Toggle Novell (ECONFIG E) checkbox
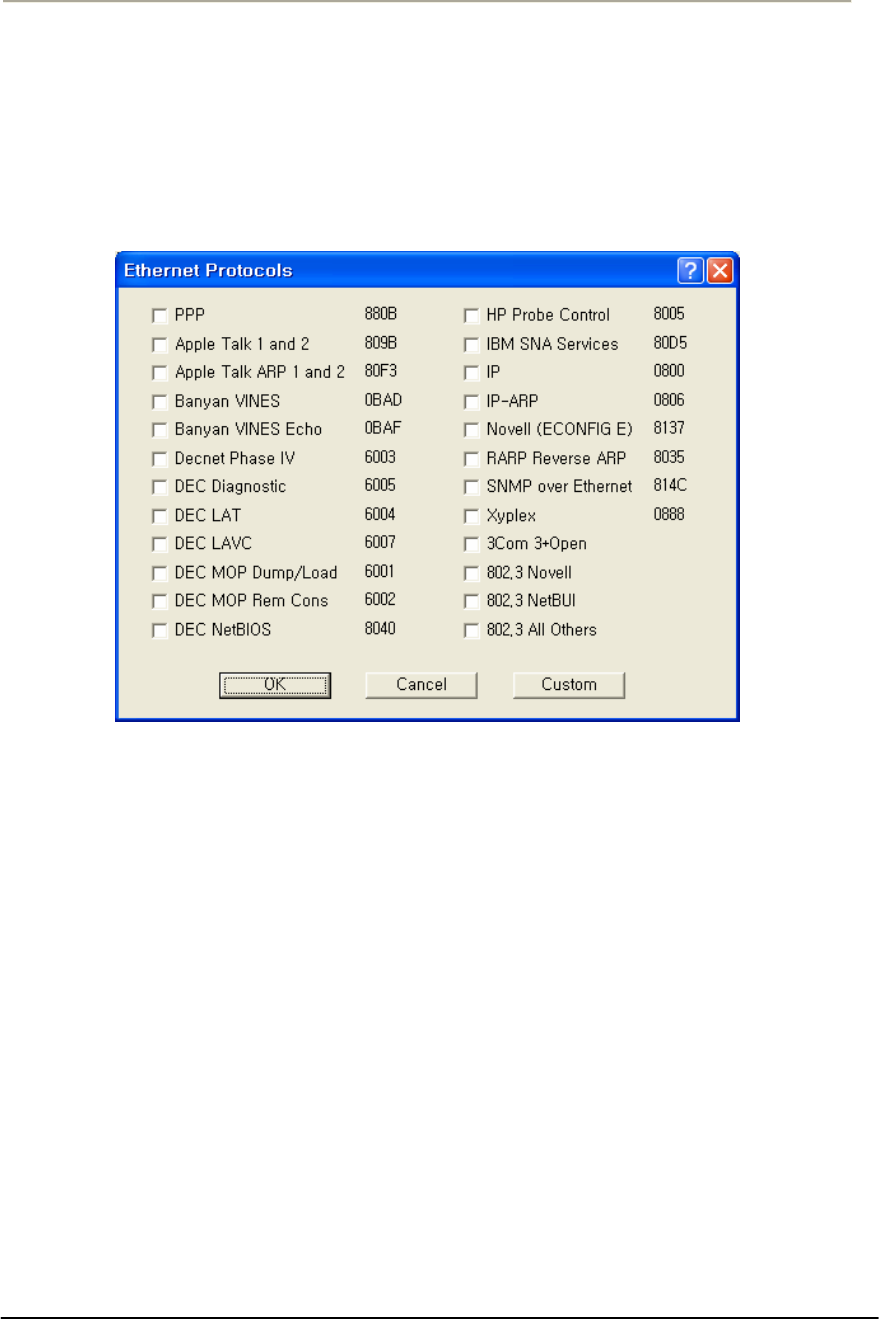This screenshot has height=1319, width=879. pos(470,430)
